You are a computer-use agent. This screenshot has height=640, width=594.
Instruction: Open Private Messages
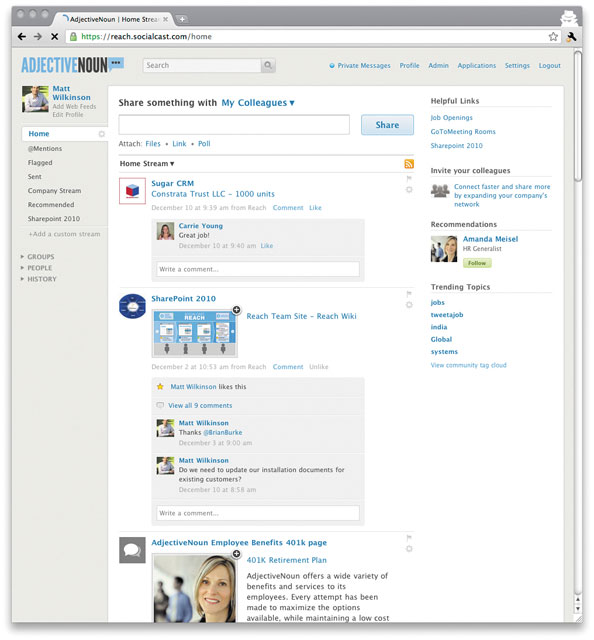pyautogui.click(x=360, y=66)
